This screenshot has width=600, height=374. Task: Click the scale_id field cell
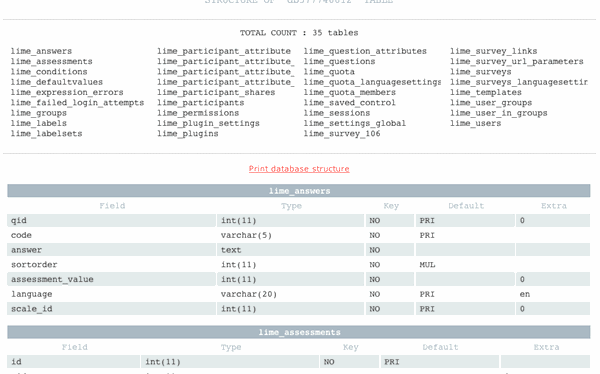tap(111, 309)
